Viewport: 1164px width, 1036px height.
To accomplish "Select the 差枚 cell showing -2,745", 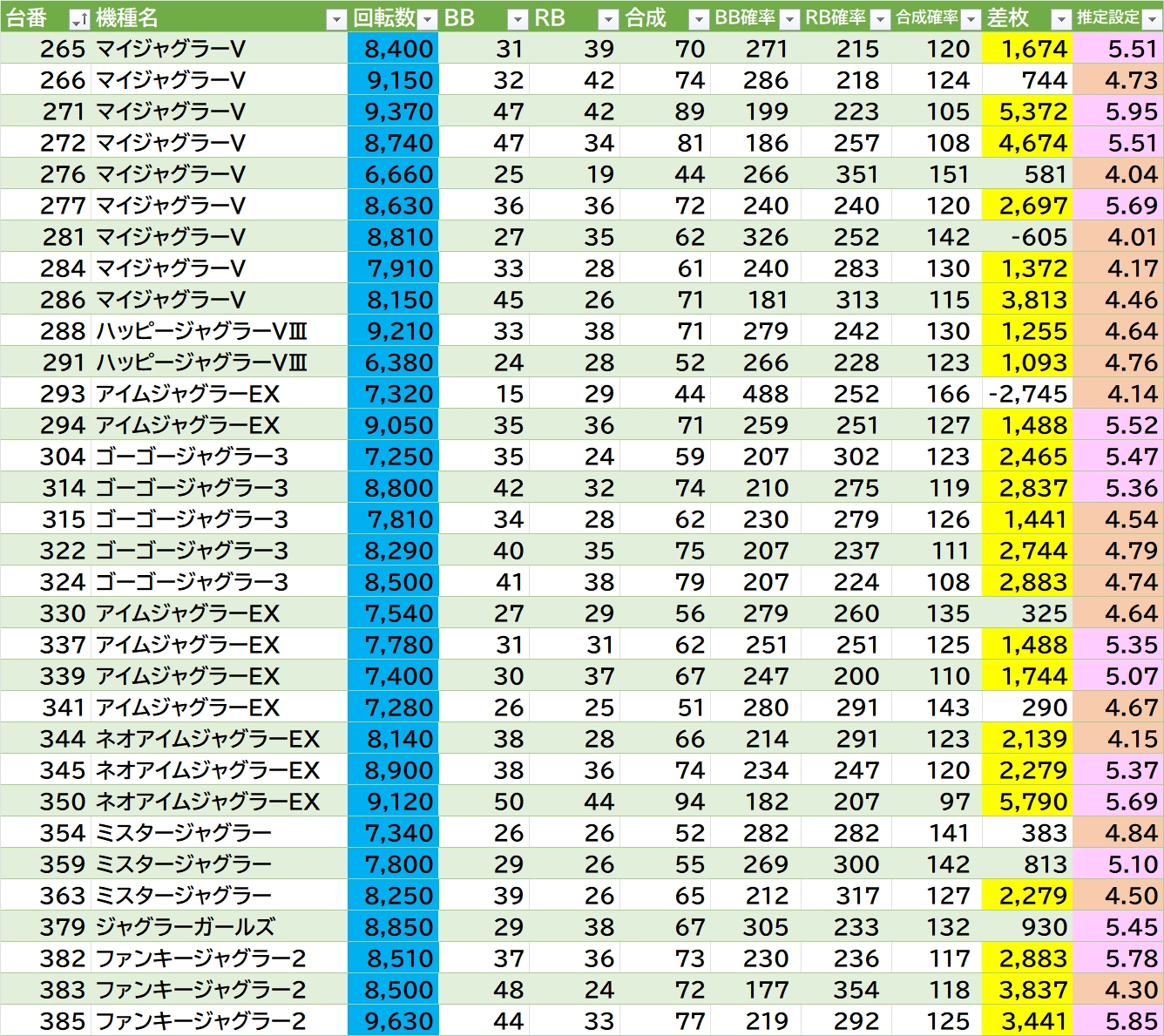I will click(1027, 394).
